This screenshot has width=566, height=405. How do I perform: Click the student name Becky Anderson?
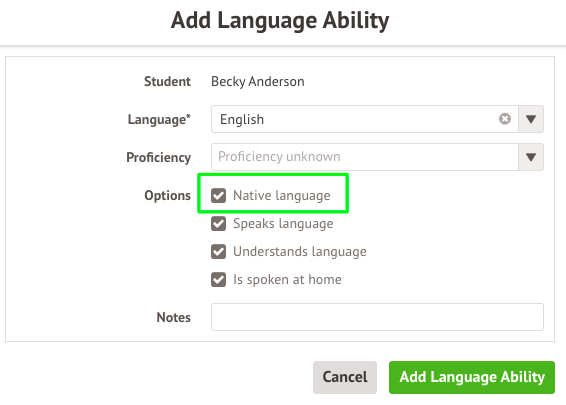pyautogui.click(x=258, y=82)
